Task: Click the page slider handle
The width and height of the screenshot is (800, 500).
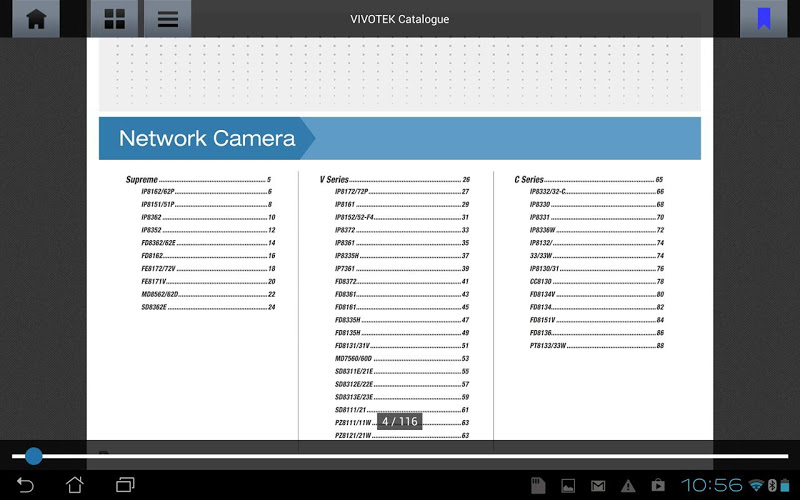Action: (34, 456)
